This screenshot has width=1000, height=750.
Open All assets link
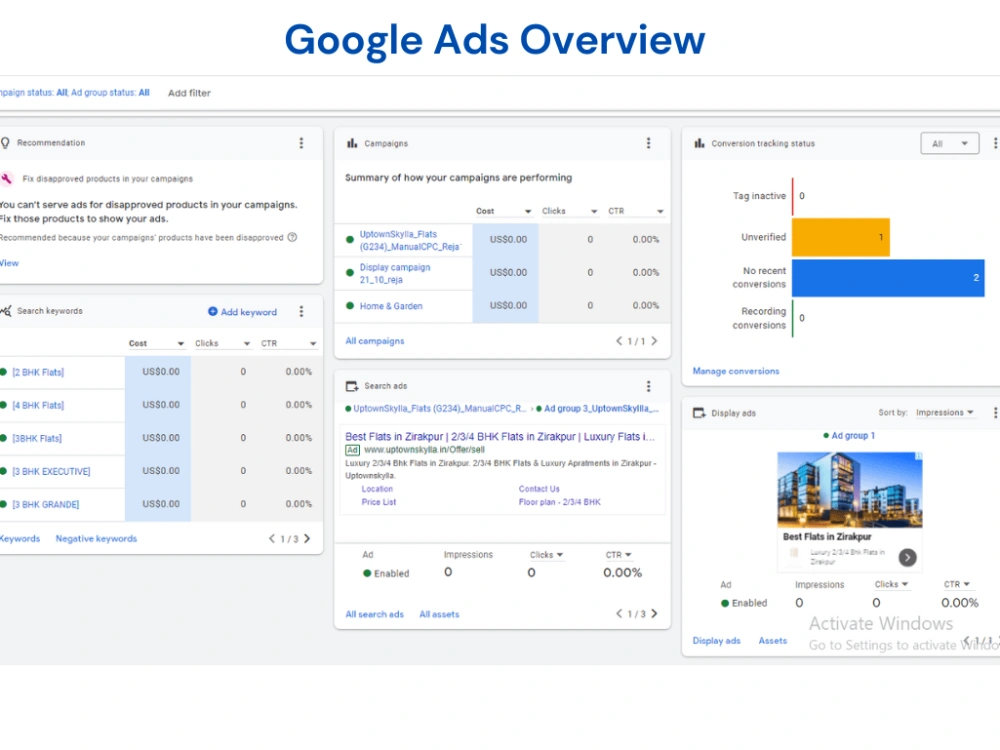439,614
